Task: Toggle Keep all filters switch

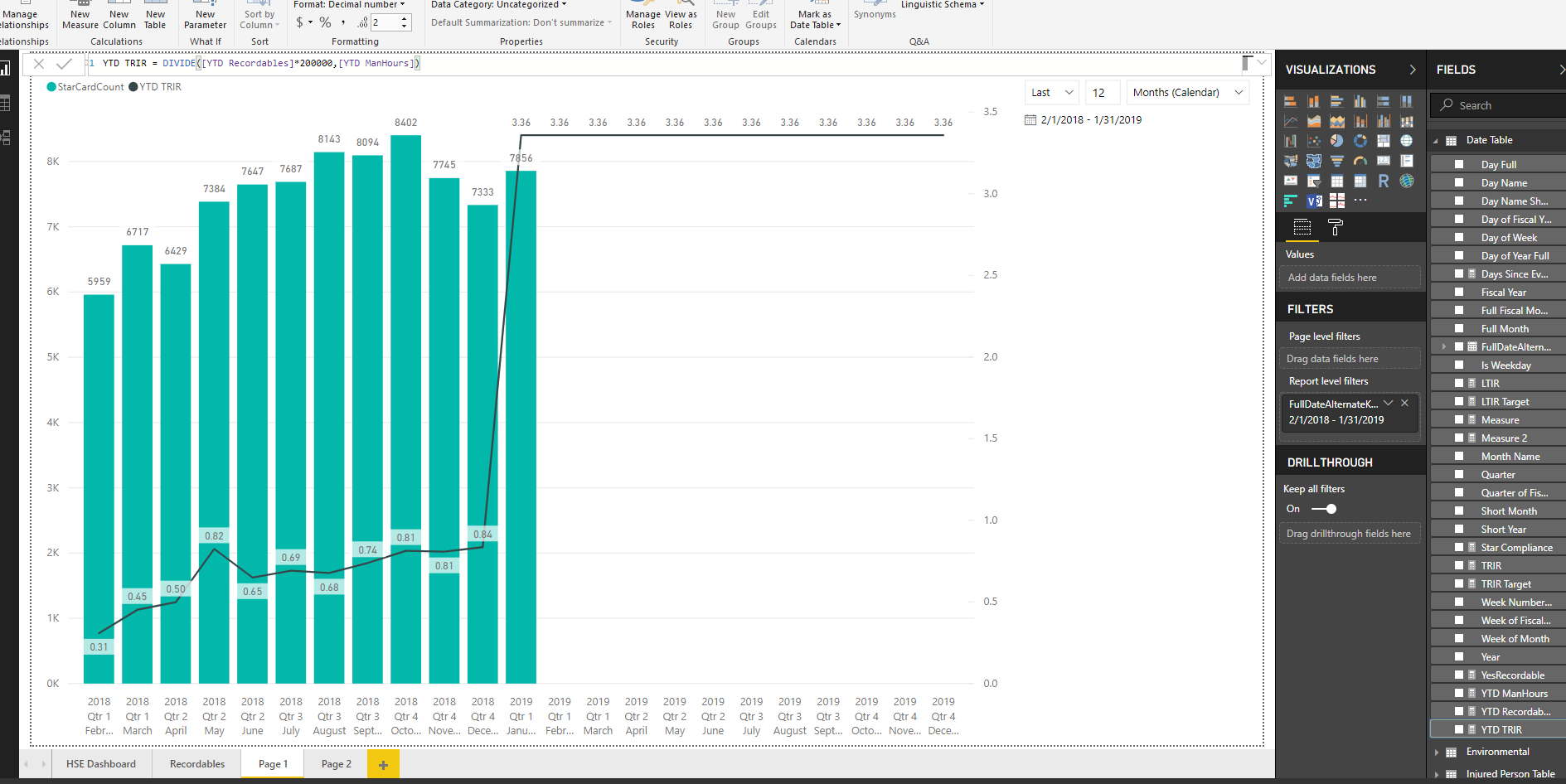Action: (1324, 509)
